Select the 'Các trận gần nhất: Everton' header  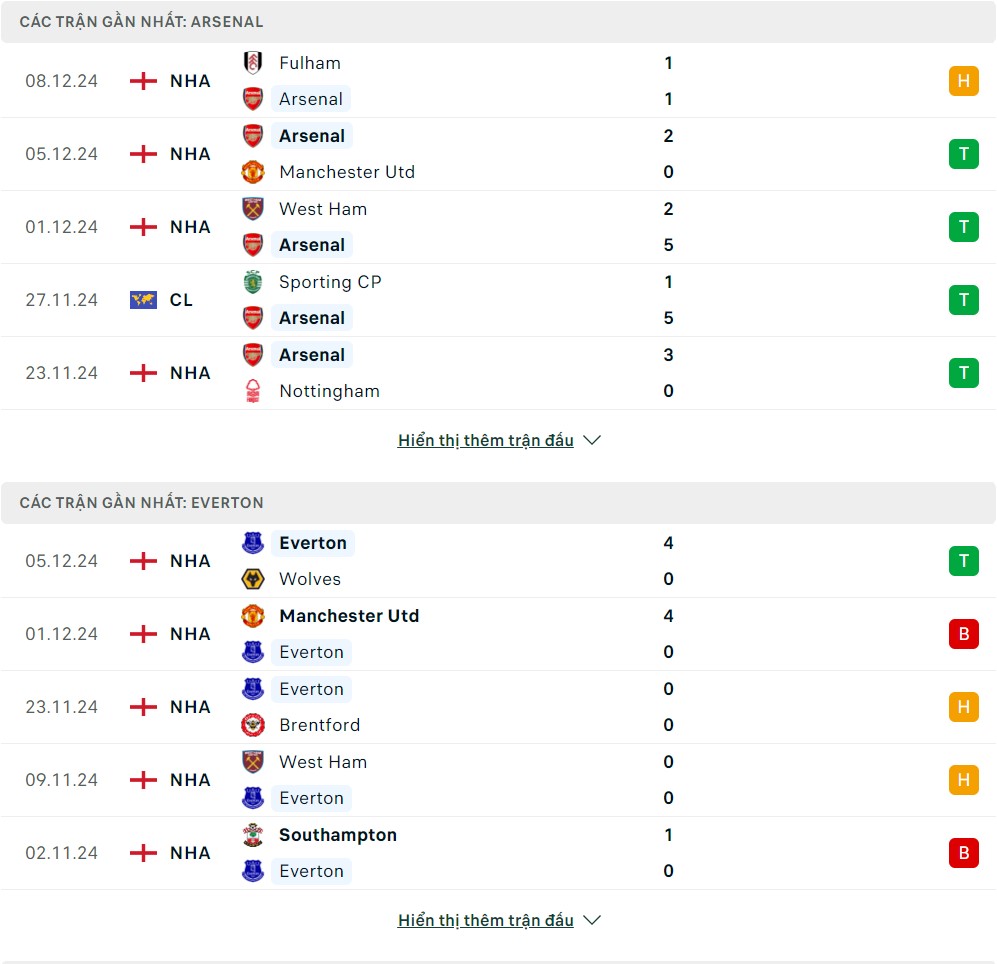click(141, 503)
